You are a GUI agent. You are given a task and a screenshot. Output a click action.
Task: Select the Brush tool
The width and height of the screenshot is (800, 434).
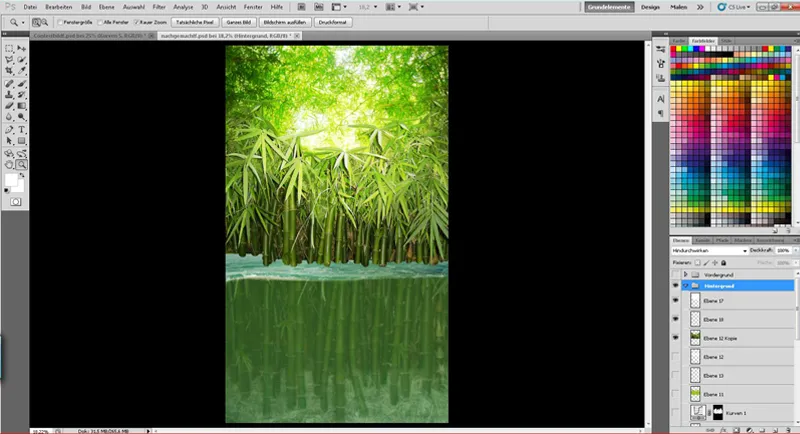21,84
